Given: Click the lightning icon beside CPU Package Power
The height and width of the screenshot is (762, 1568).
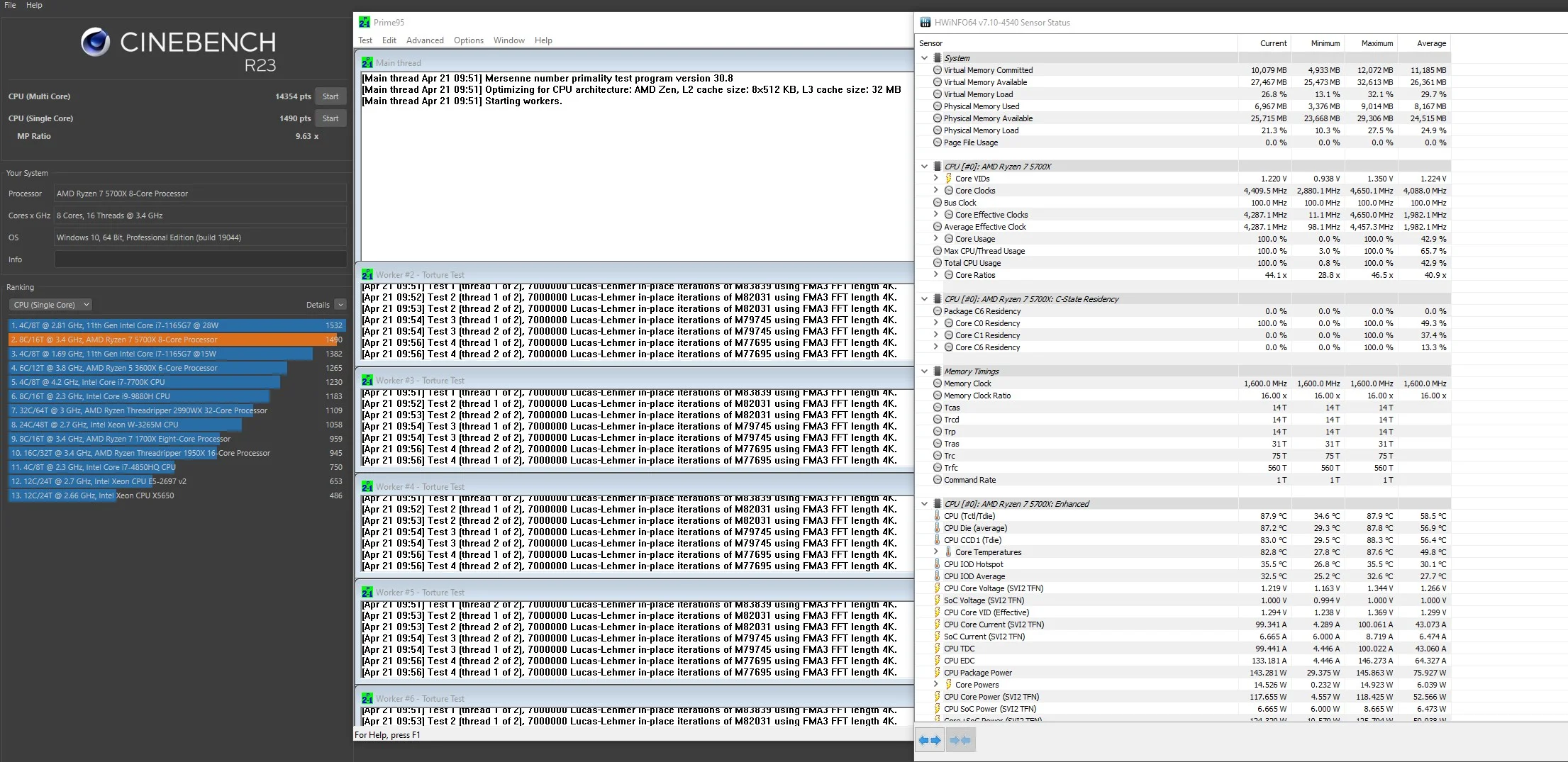Looking at the screenshot, I should (938, 673).
